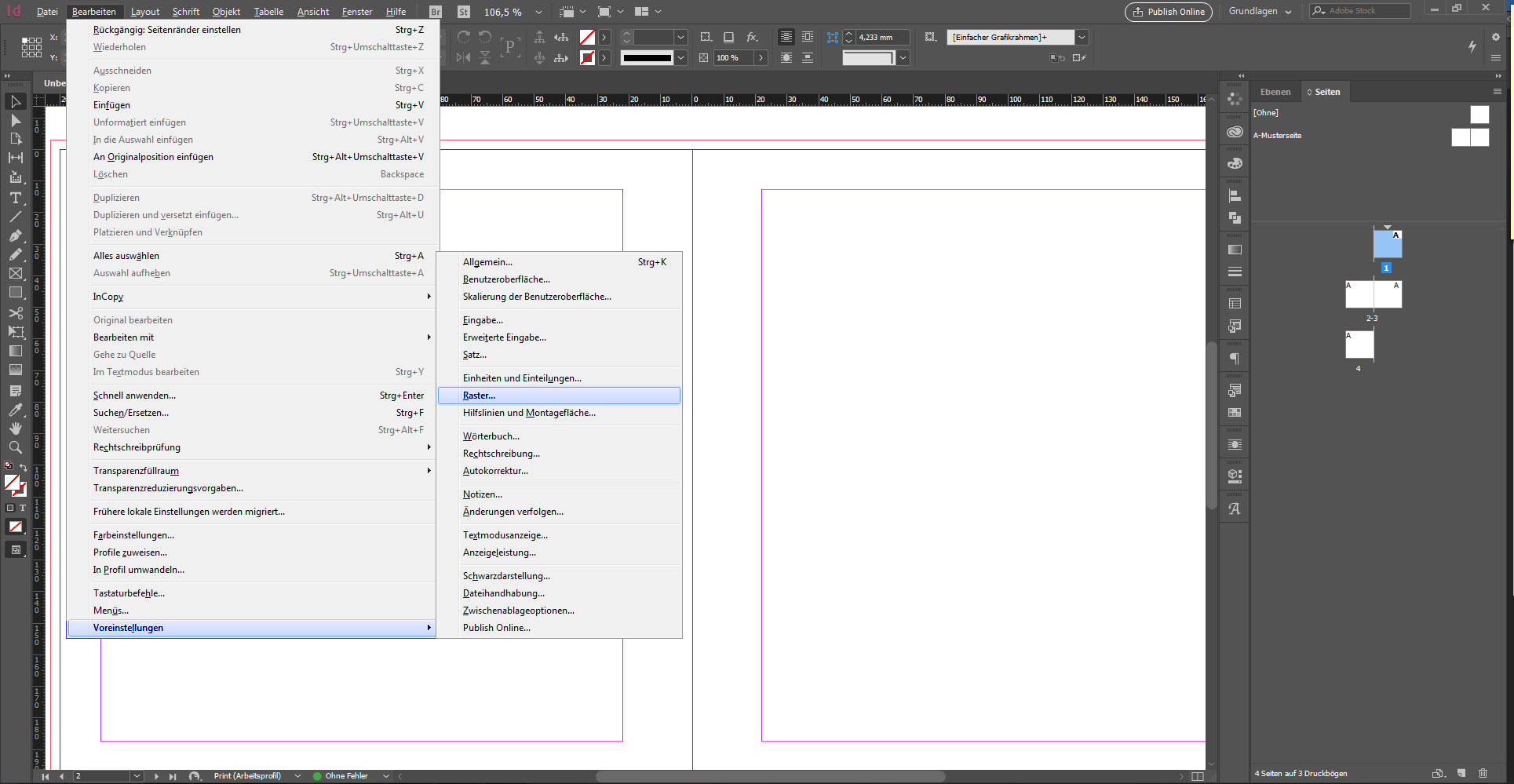Viewport: 1514px width, 784px height.
Task: Select the Type tool in the toolbox
Action: point(15,198)
